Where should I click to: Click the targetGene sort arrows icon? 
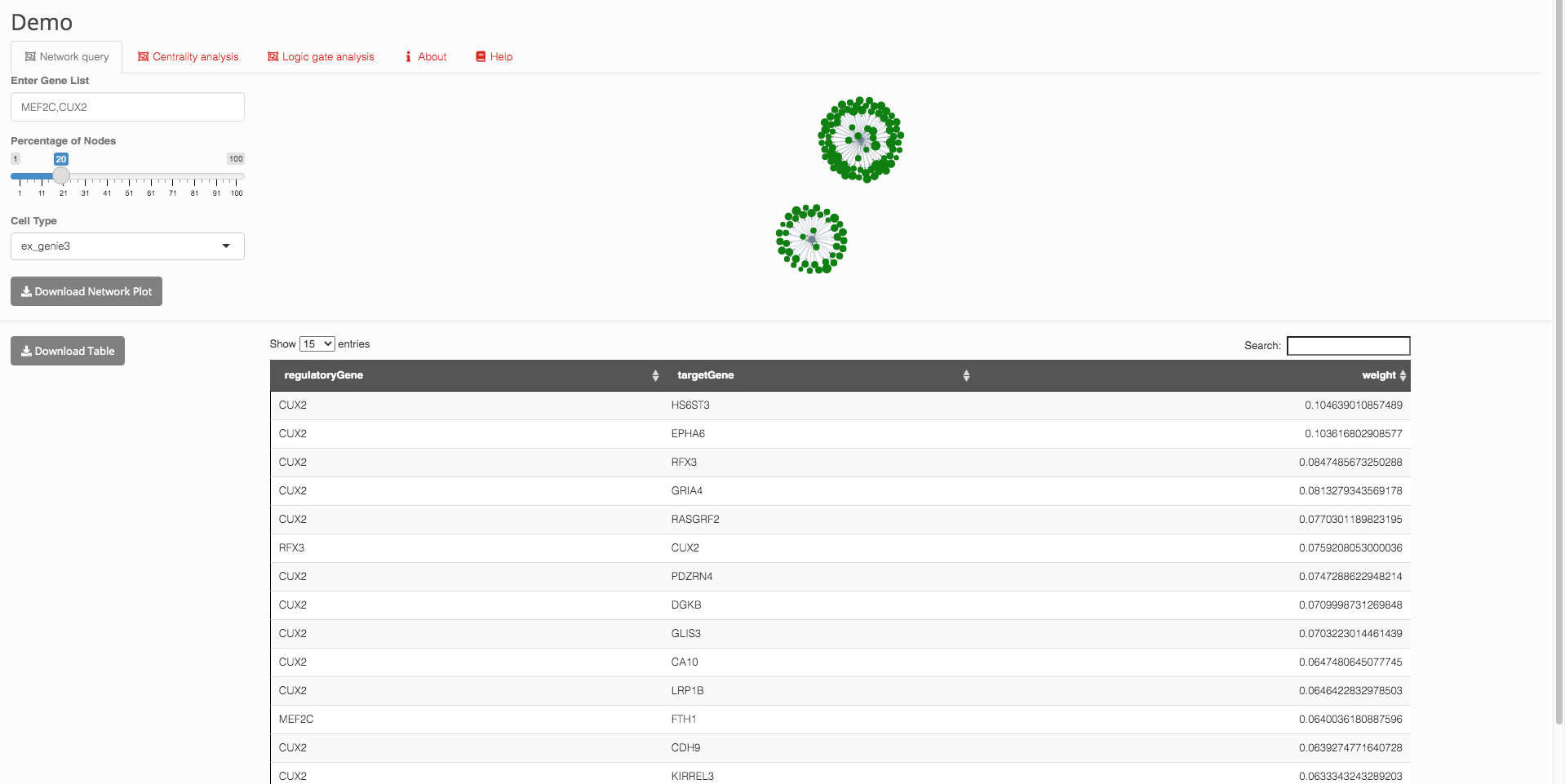[966, 376]
